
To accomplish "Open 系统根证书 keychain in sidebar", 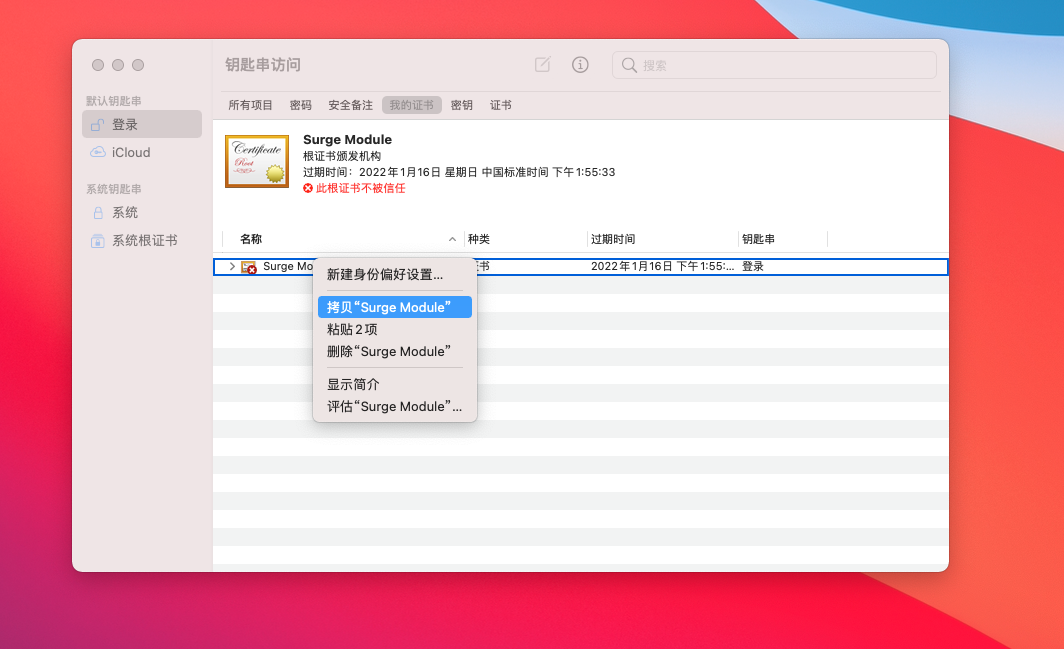I will (143, 241).
